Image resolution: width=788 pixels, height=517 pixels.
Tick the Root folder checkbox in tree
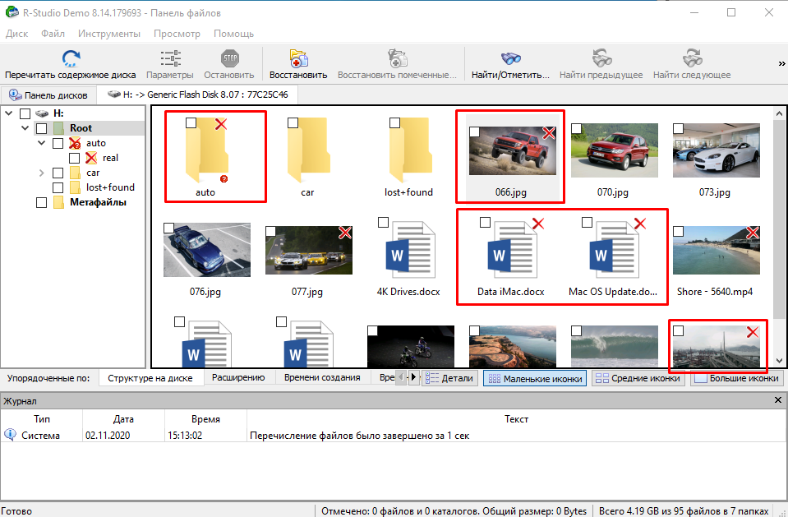41,129
